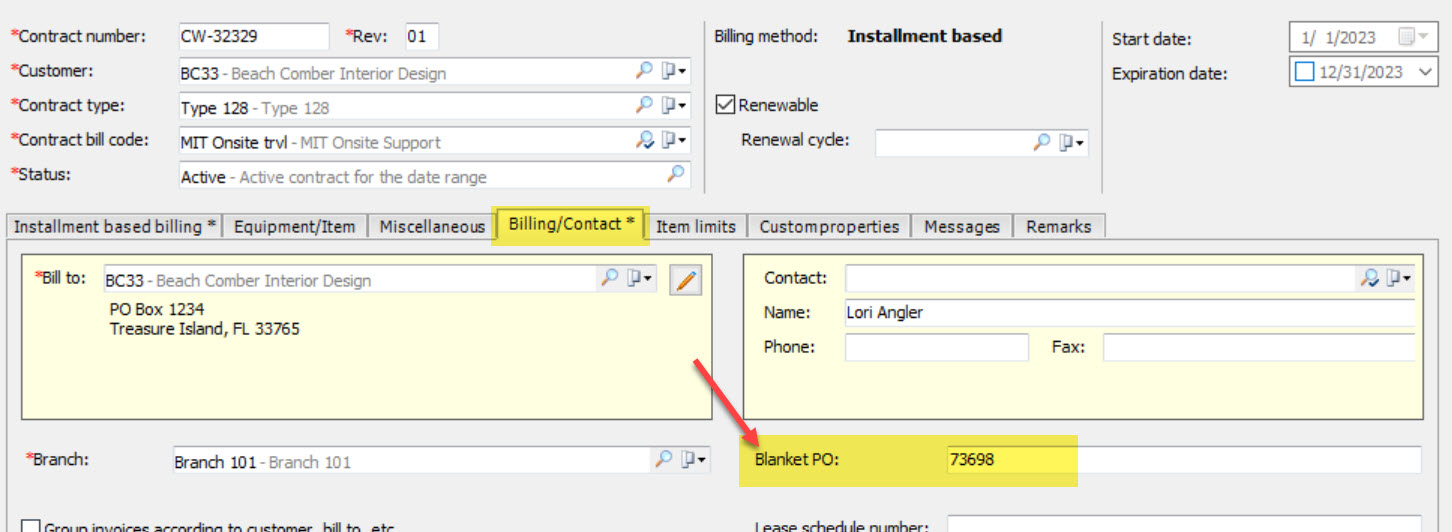The image size is (1452, 532).
Task: Search Contract bill code magnifier icon
Action: [645, 140]
